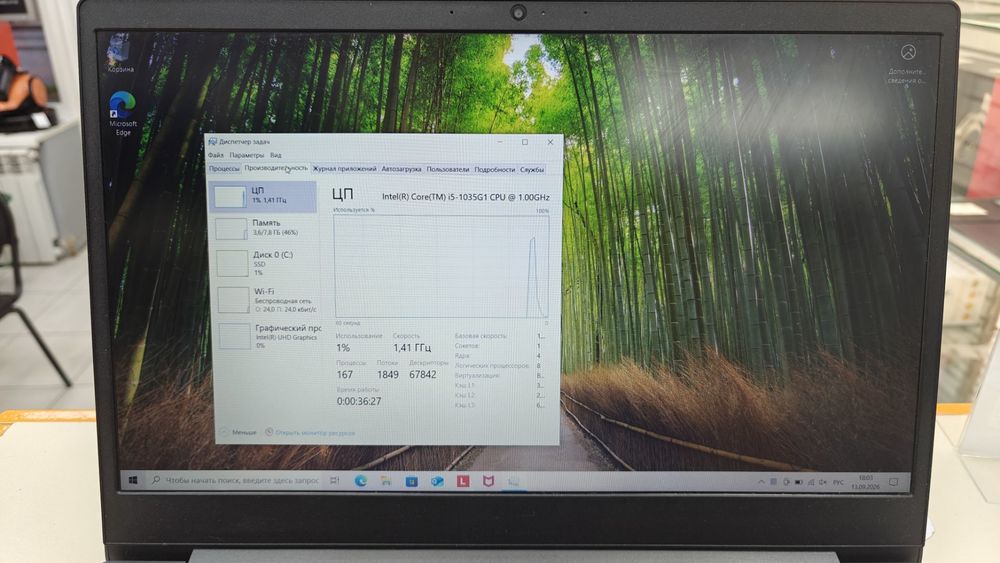Switch the РУС input language indicator
The image size is (1000, 563).
(x=838, y=482)
